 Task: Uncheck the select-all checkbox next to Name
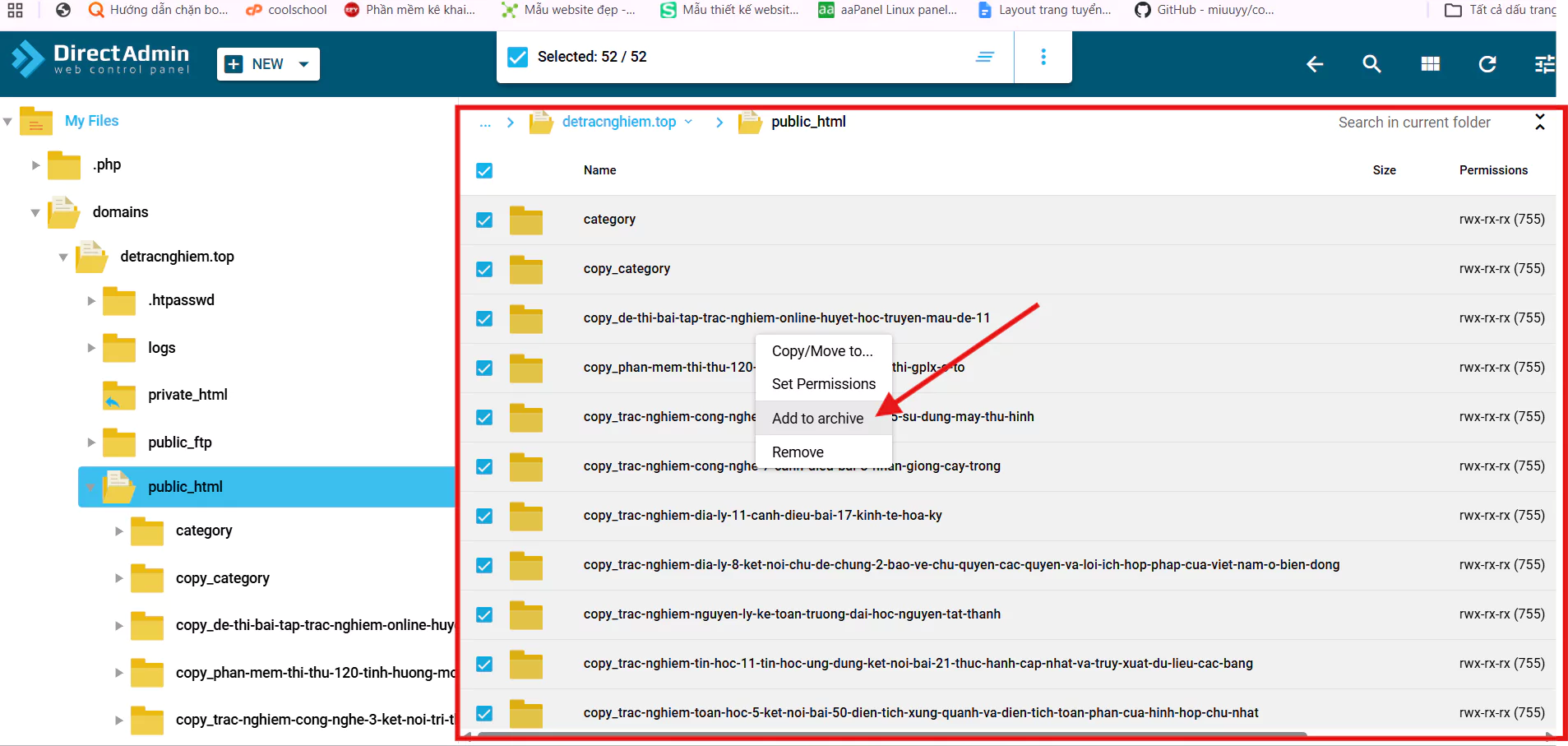pyautogui.click(x=484, y=170)
